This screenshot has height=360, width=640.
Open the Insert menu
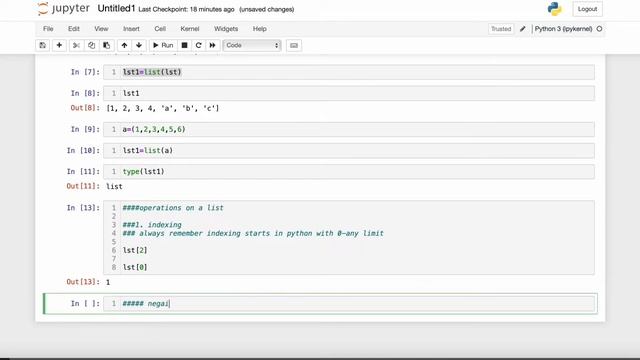tap(131, 29)
